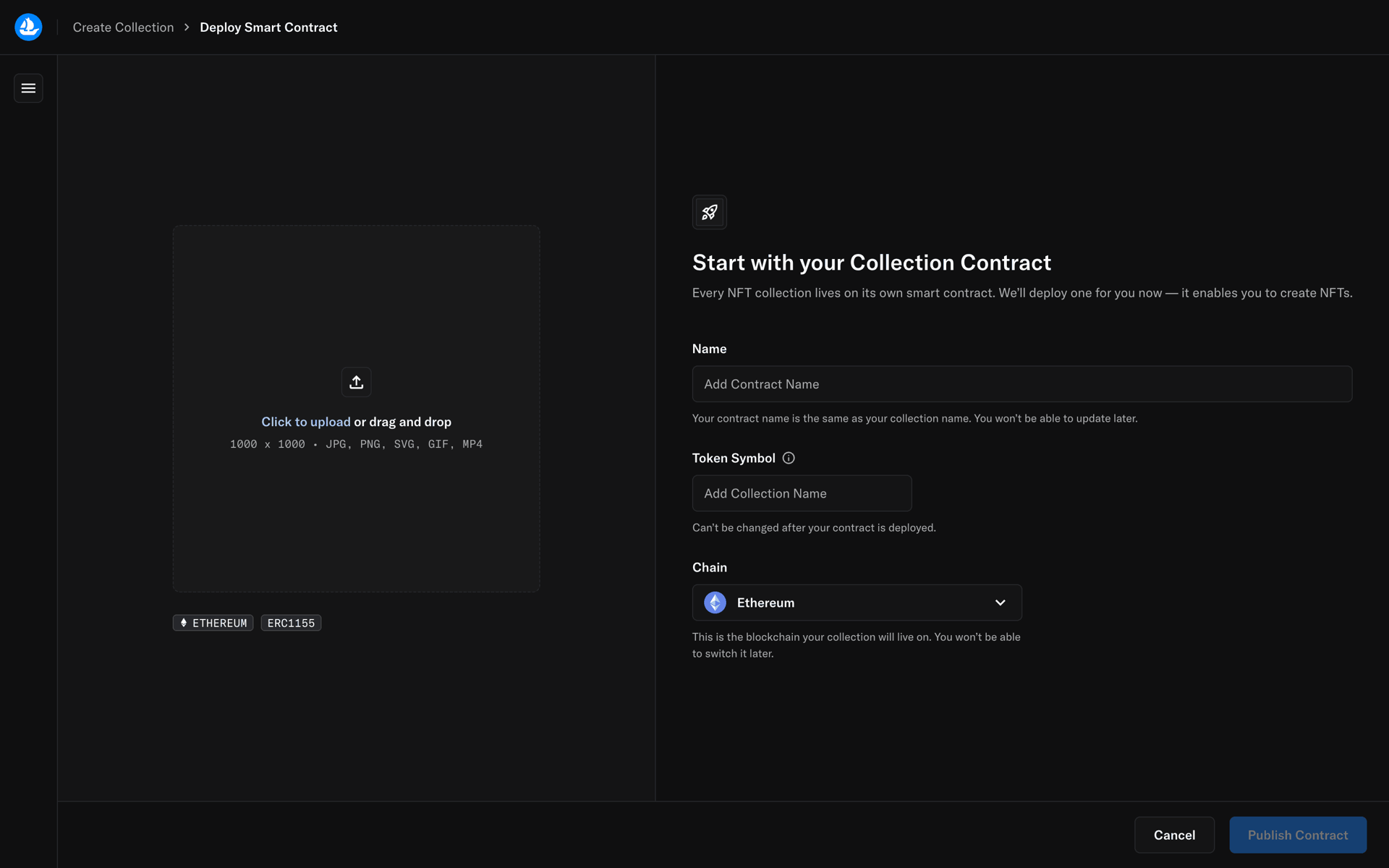This screenshot has width=1389, height=868.
Task: Click the Chain label text
Action: 709,567
